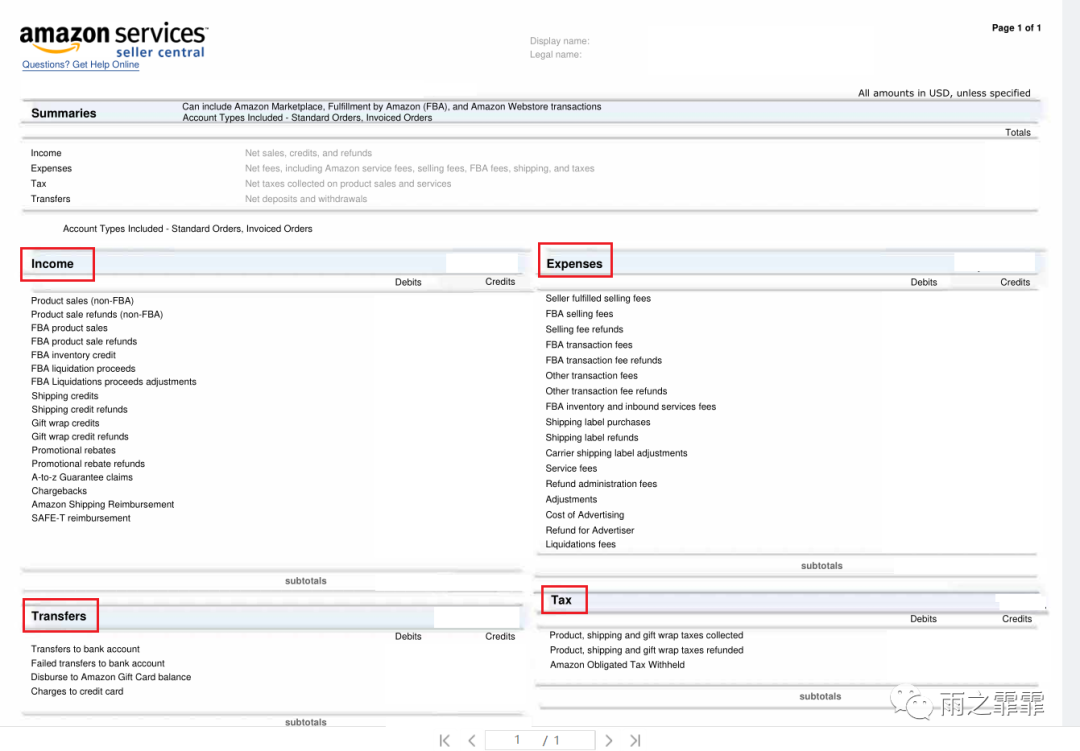The height and width of the screenshot is (751, 1080).
Task: Click the Tax section heading
Action: tap(561, 600)
